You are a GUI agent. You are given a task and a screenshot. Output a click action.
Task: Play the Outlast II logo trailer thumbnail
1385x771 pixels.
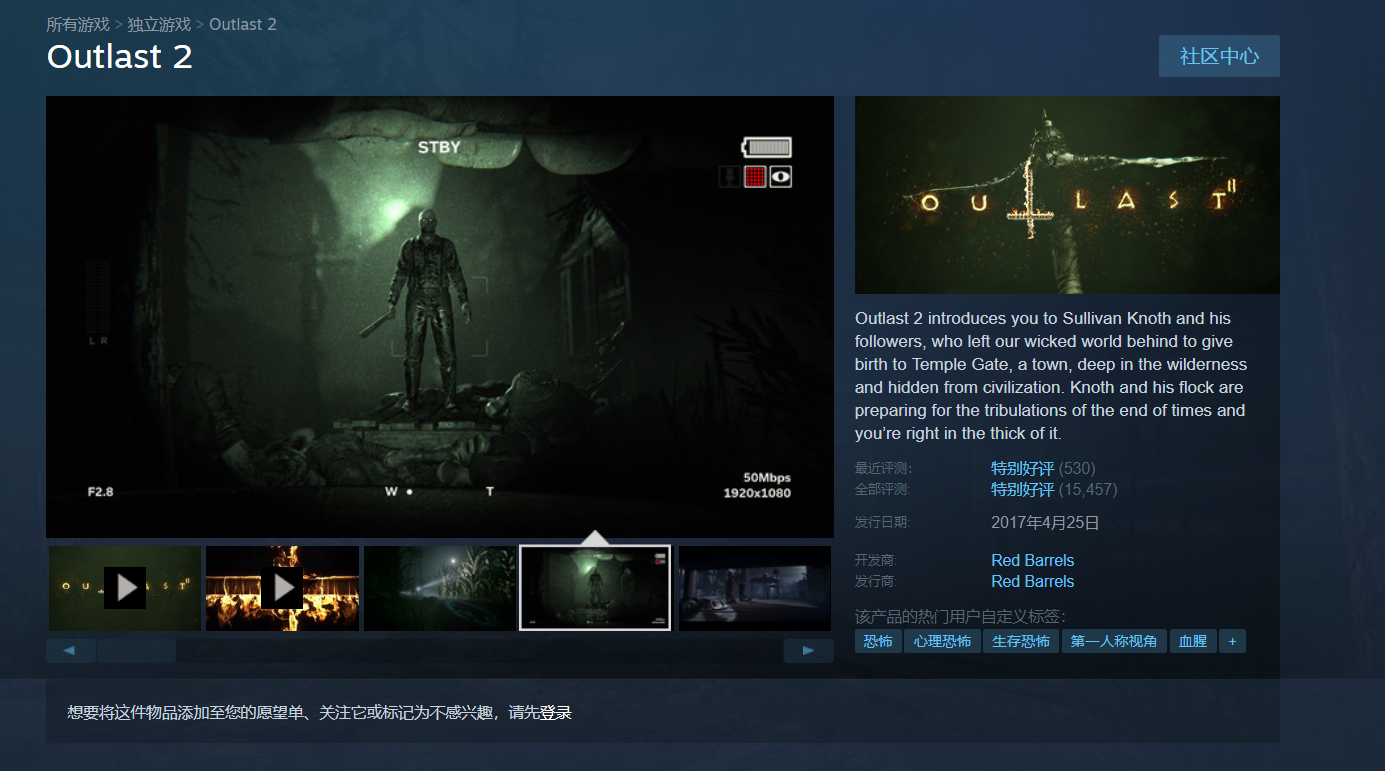(x=125, y=588)
